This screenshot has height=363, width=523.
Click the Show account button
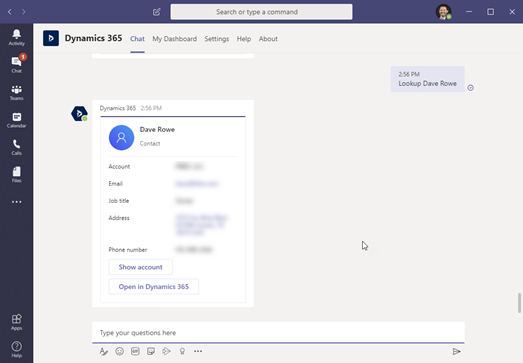140,267
